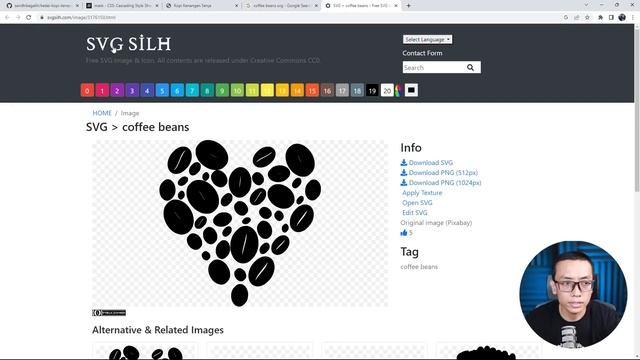Close the GitHub browser tab
Viewport: 640px width, 360px height.
pos(77,6)
